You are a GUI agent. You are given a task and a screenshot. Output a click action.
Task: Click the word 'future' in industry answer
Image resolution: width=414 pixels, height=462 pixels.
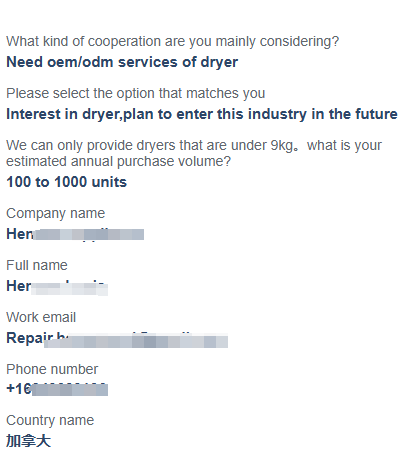click(376, 114)
